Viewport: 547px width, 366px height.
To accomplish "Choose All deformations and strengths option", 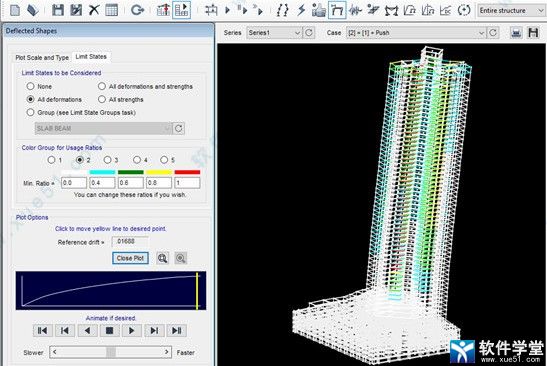I will click(102, 86).
